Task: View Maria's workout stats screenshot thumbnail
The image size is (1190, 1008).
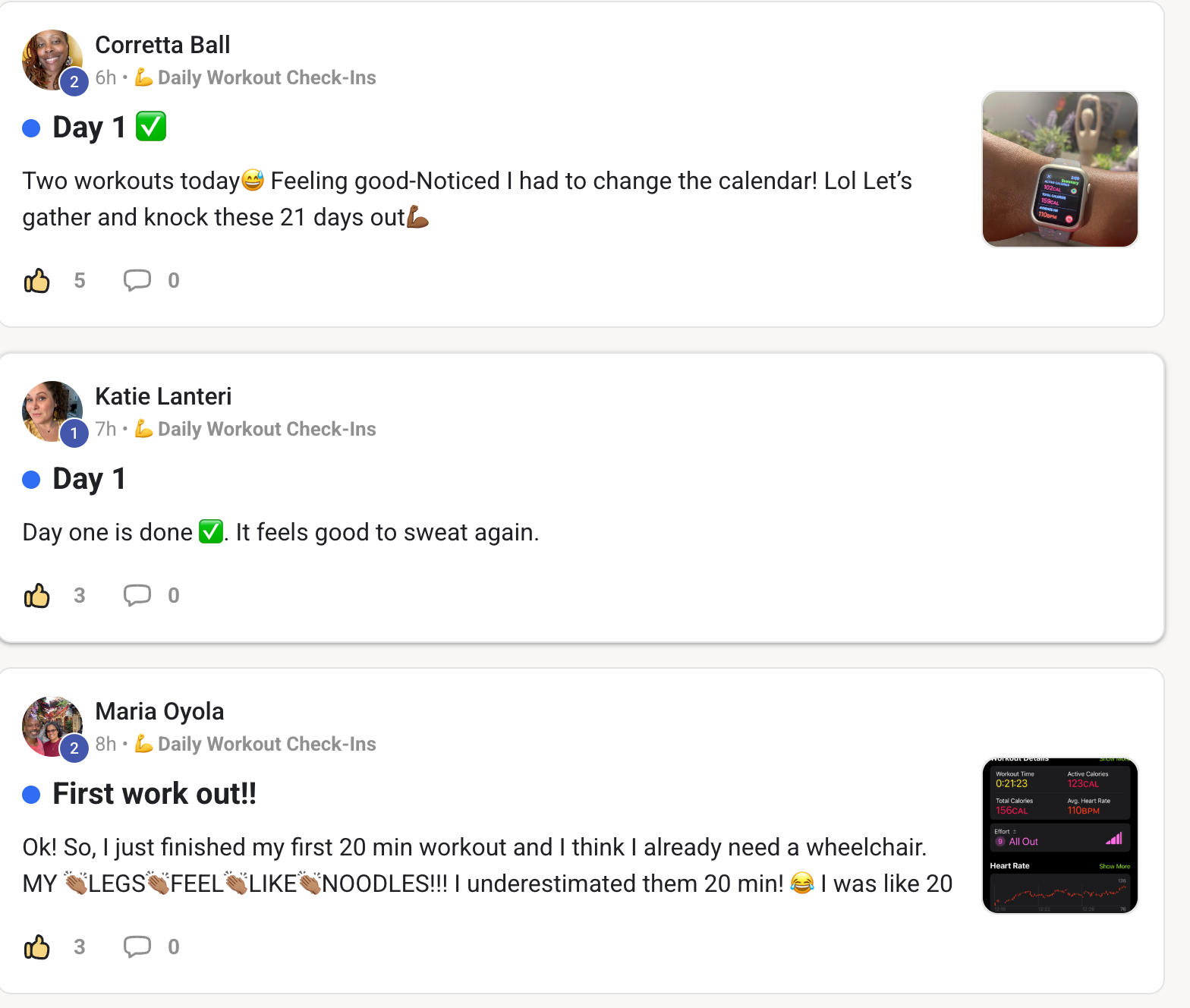Action: pyautogui.click(x=1059, y=836)
